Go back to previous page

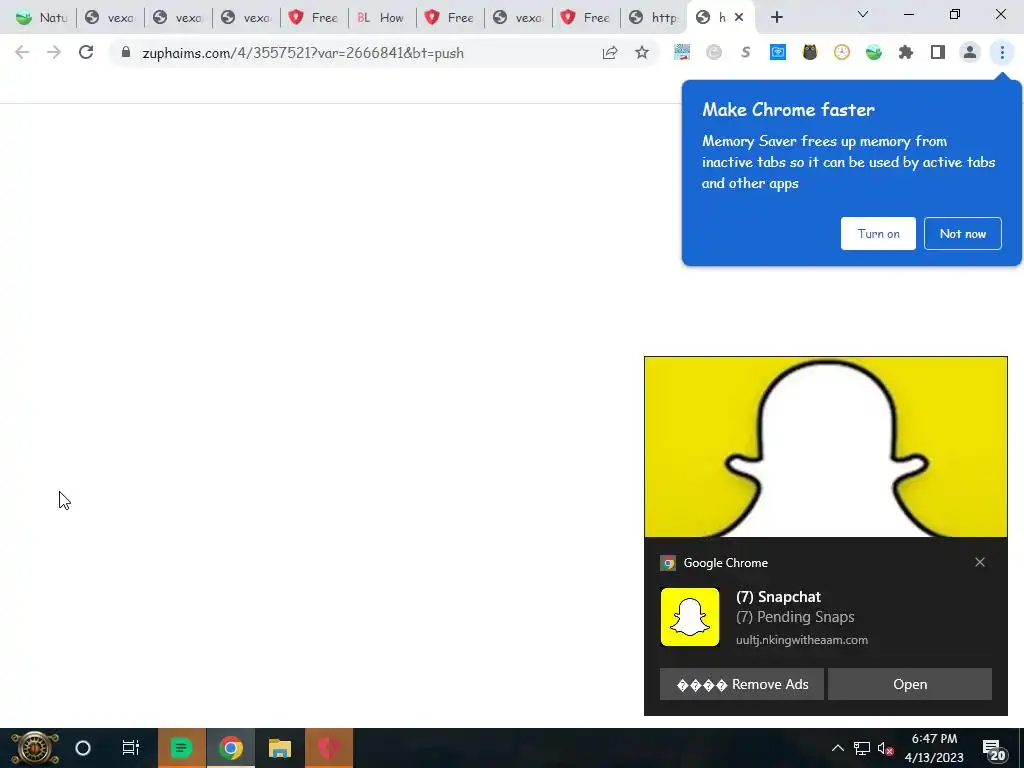point(22,52)
